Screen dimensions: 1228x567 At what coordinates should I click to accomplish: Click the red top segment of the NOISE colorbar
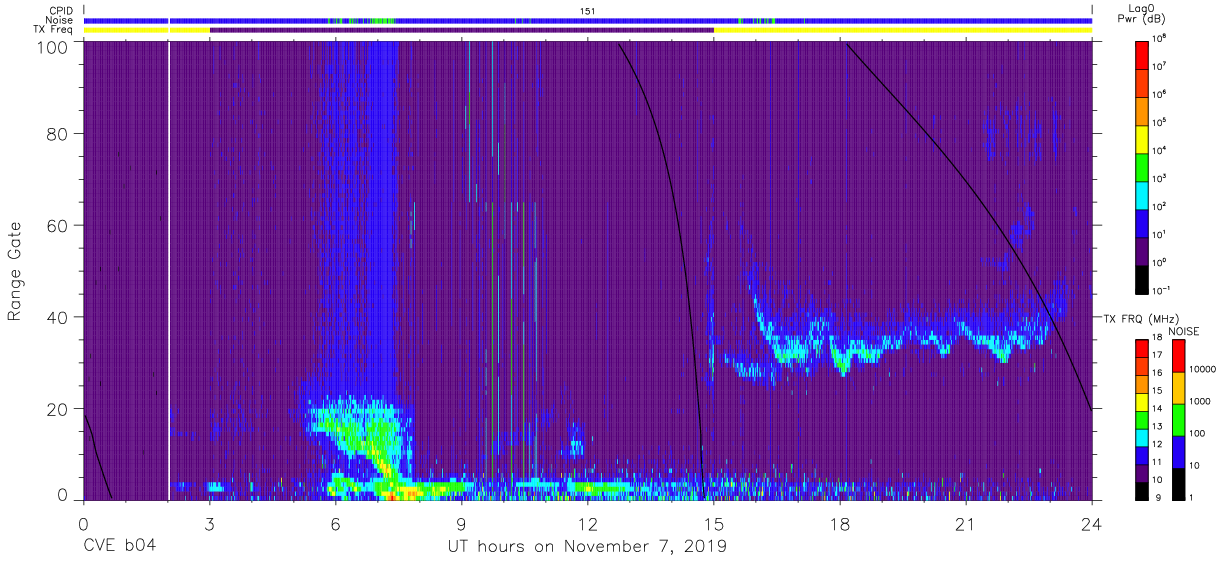[x=1178, y=356]
